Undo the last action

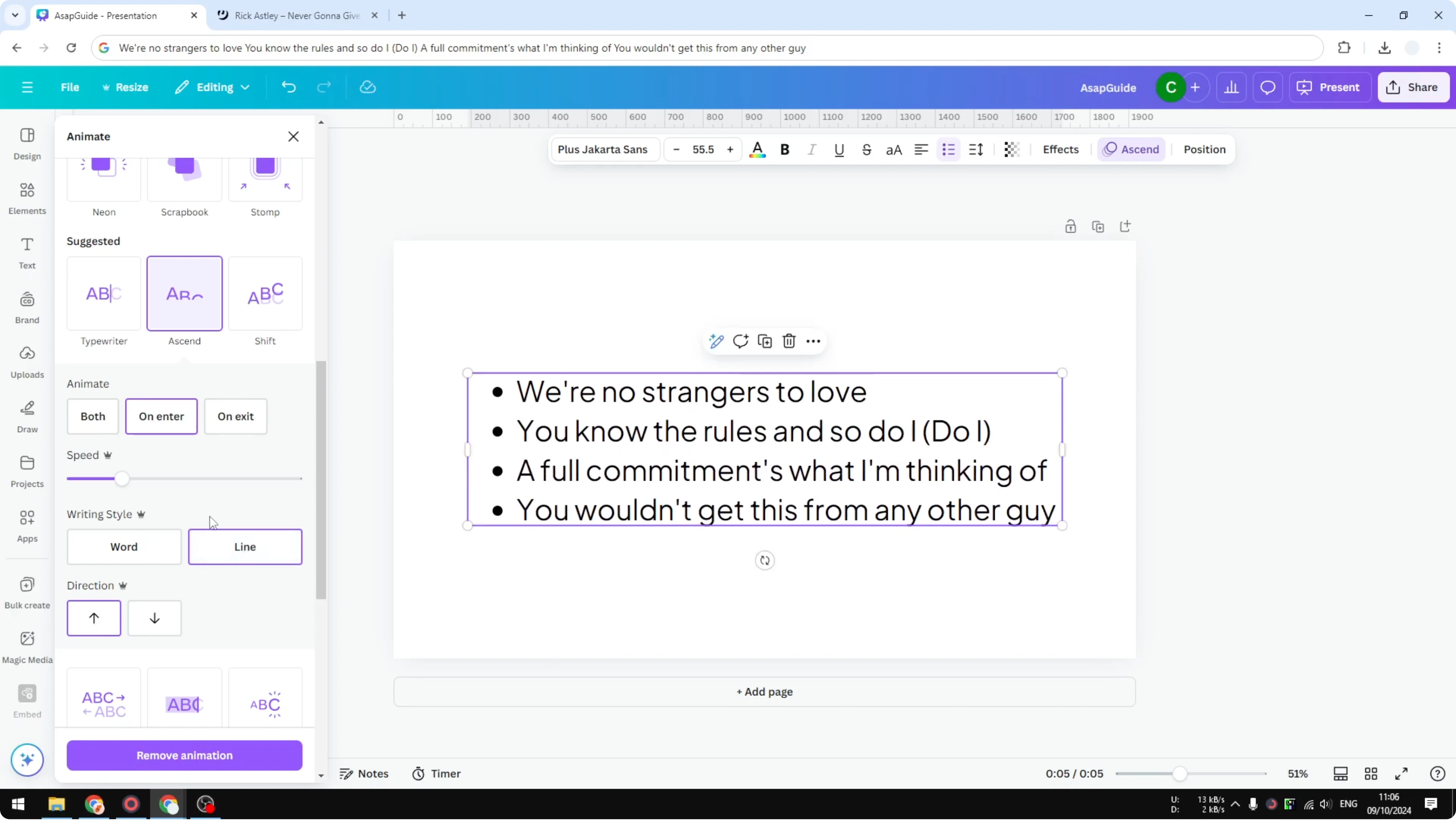point(289,87)
